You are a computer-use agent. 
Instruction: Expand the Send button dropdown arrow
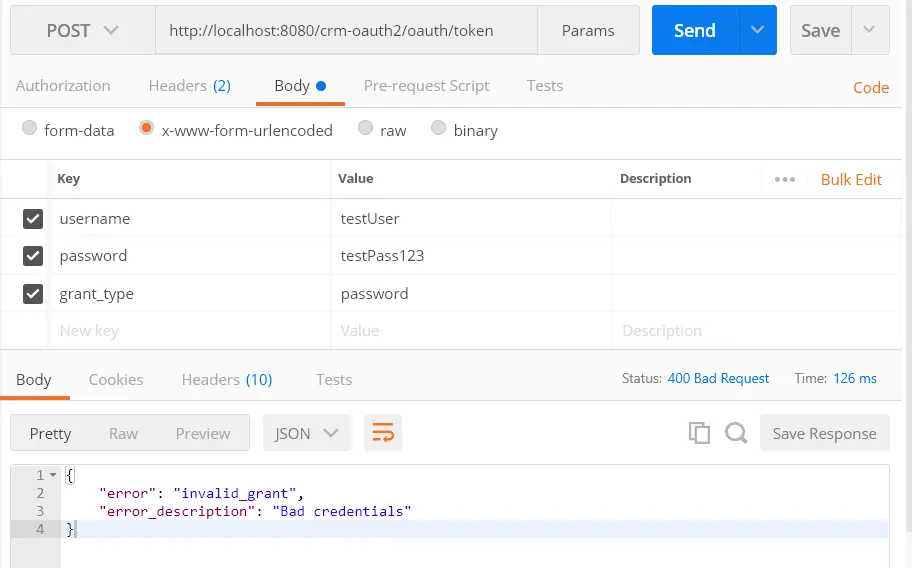click(x=757, y=30)
